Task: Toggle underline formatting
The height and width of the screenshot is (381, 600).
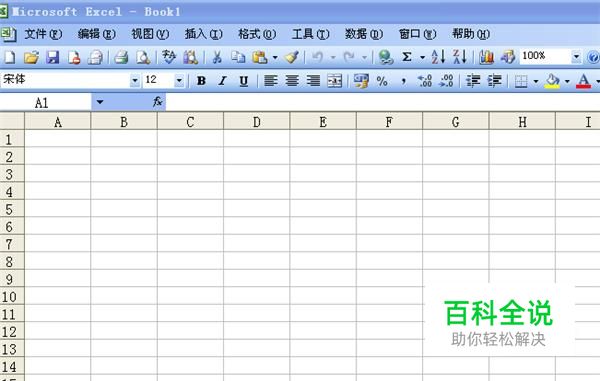Action: (x=244, y=81)
